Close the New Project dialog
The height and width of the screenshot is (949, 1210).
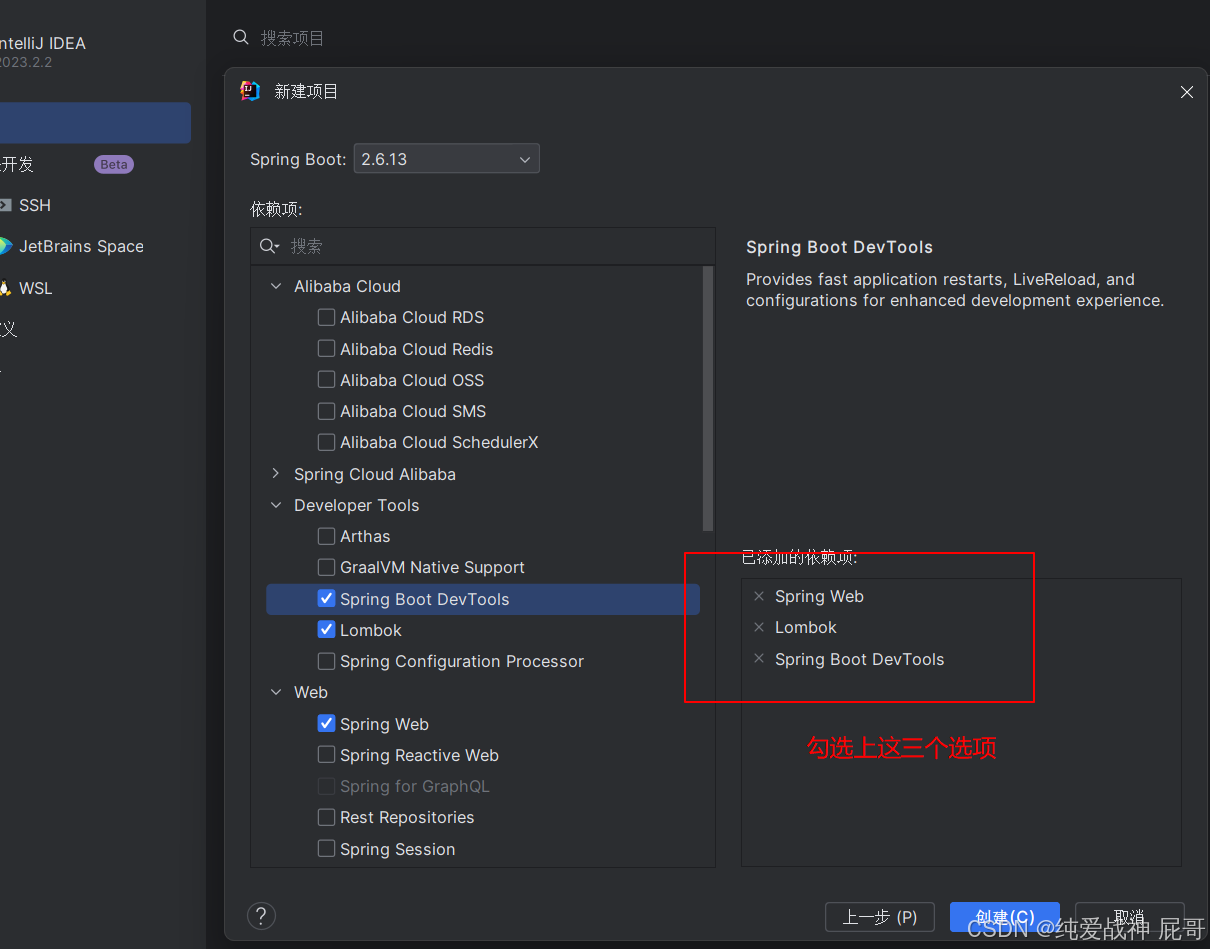coord(1187,92)
